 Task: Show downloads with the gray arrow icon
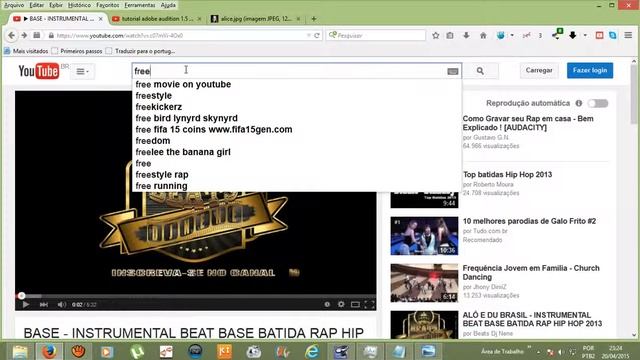[466, 36]
